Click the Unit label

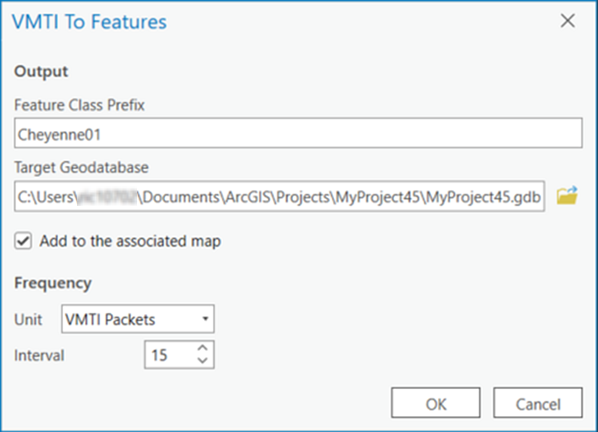point(28,320)
